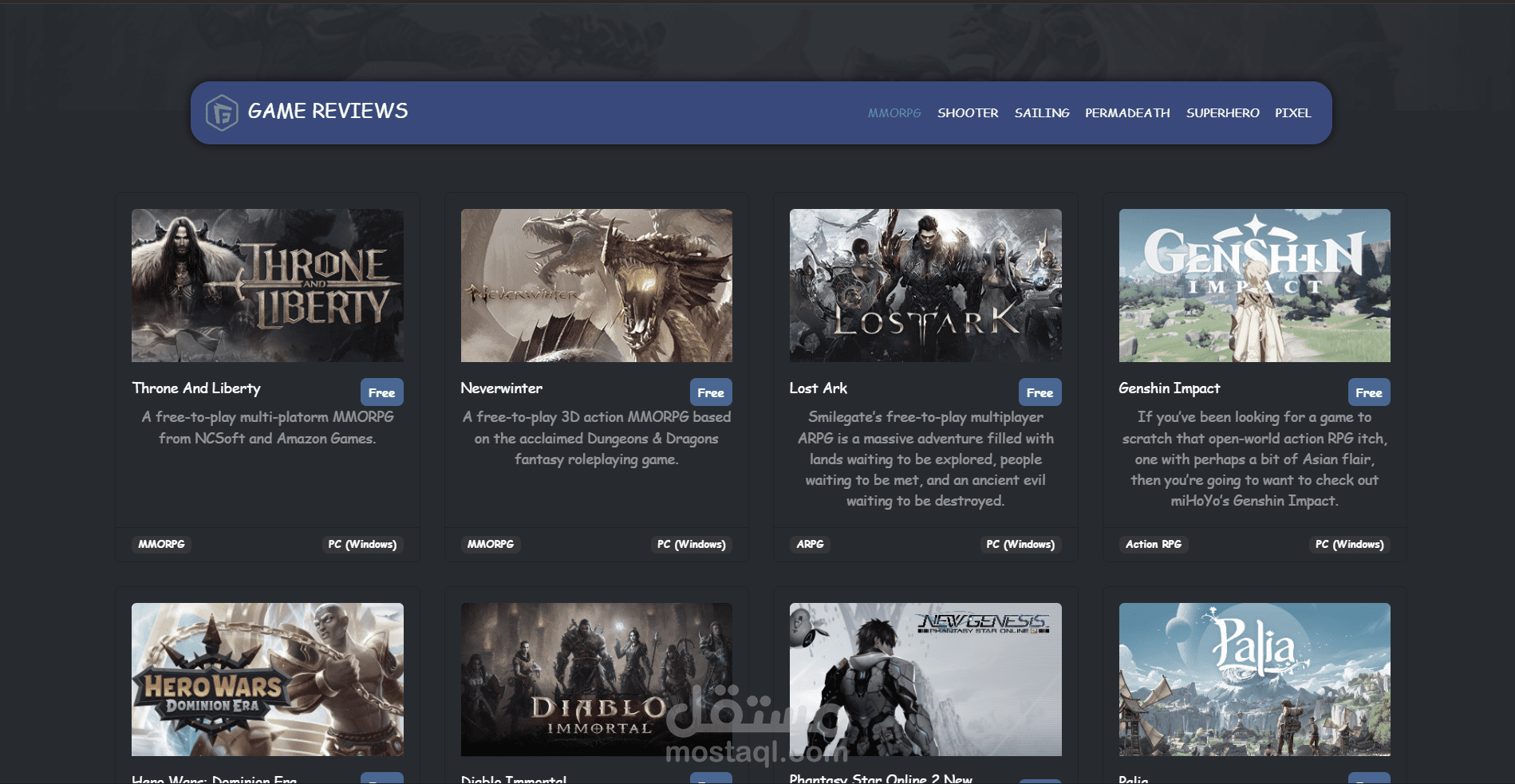The width and height of the screenshot is (1515, 784).
Task: Open the Palia cover image
Action: 1254,680
